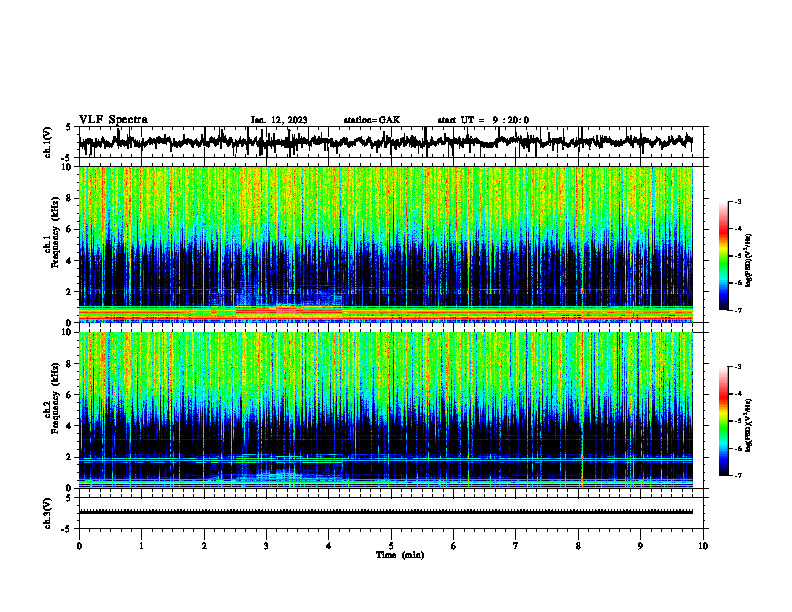The image size is (792, 612).
Task: Click tick label 3 on the Time axis
Action: pos(266,546)
